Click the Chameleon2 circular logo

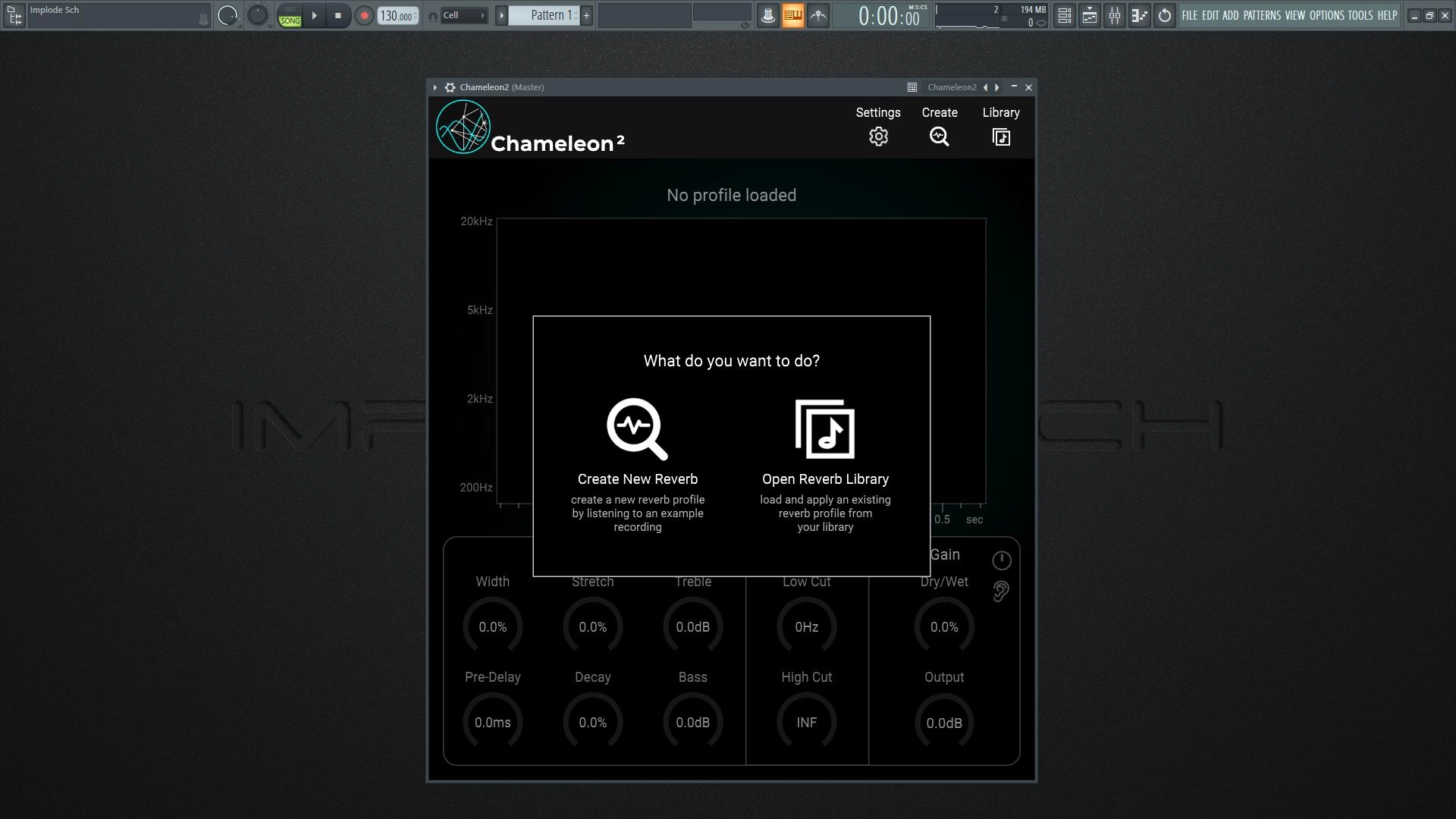click(x=463, y=127)
